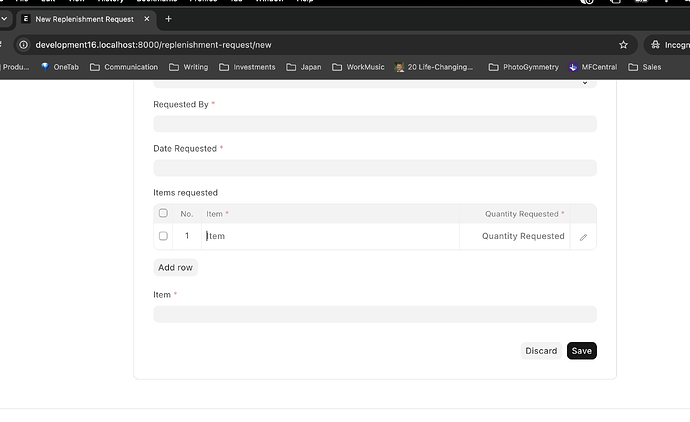Check the row 1 checkbox

[163, 236]
